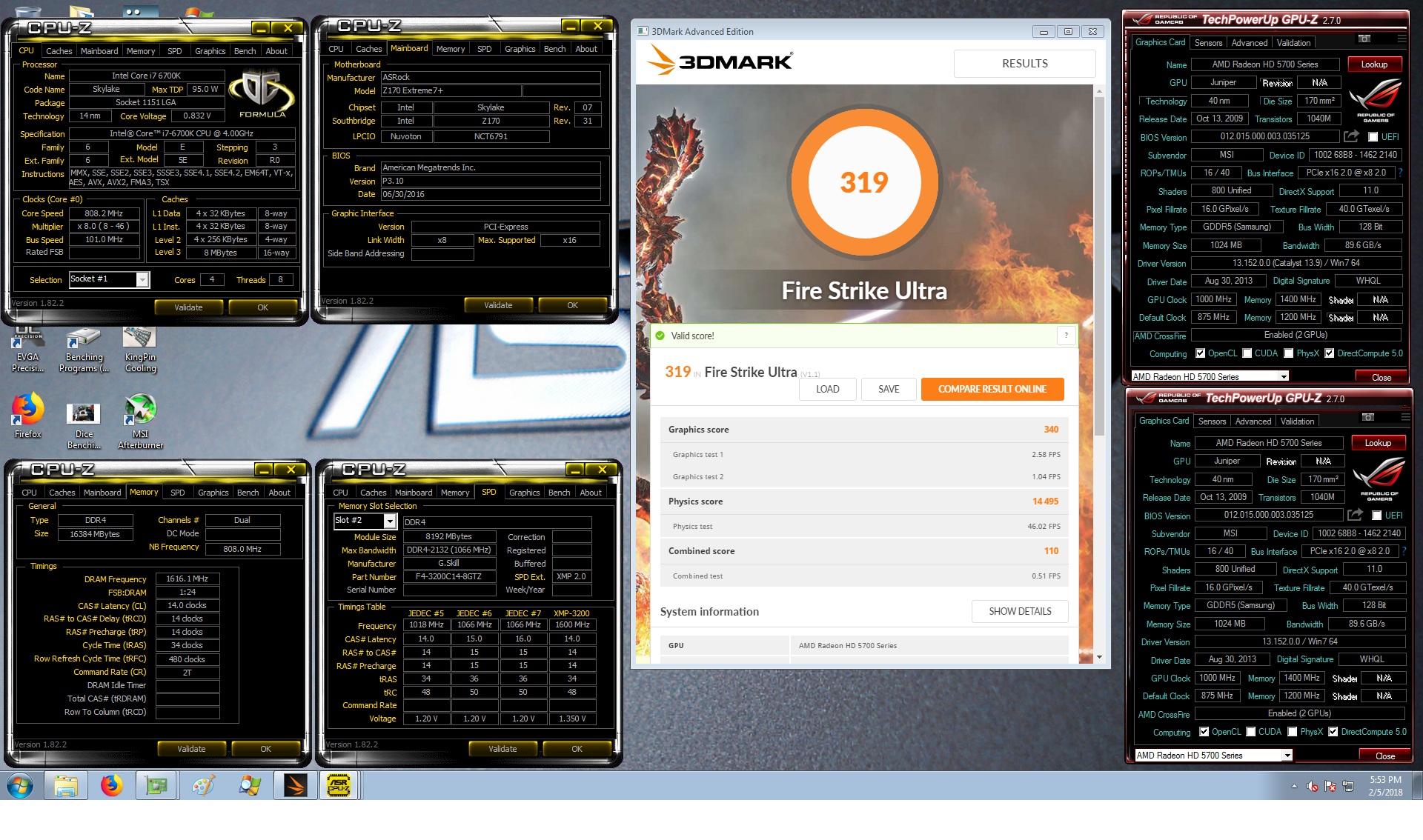Open Graphics tab in Memory CPU-Z window
The height and width of the screenshot is (840, 1423).
(x=213, y=493)
